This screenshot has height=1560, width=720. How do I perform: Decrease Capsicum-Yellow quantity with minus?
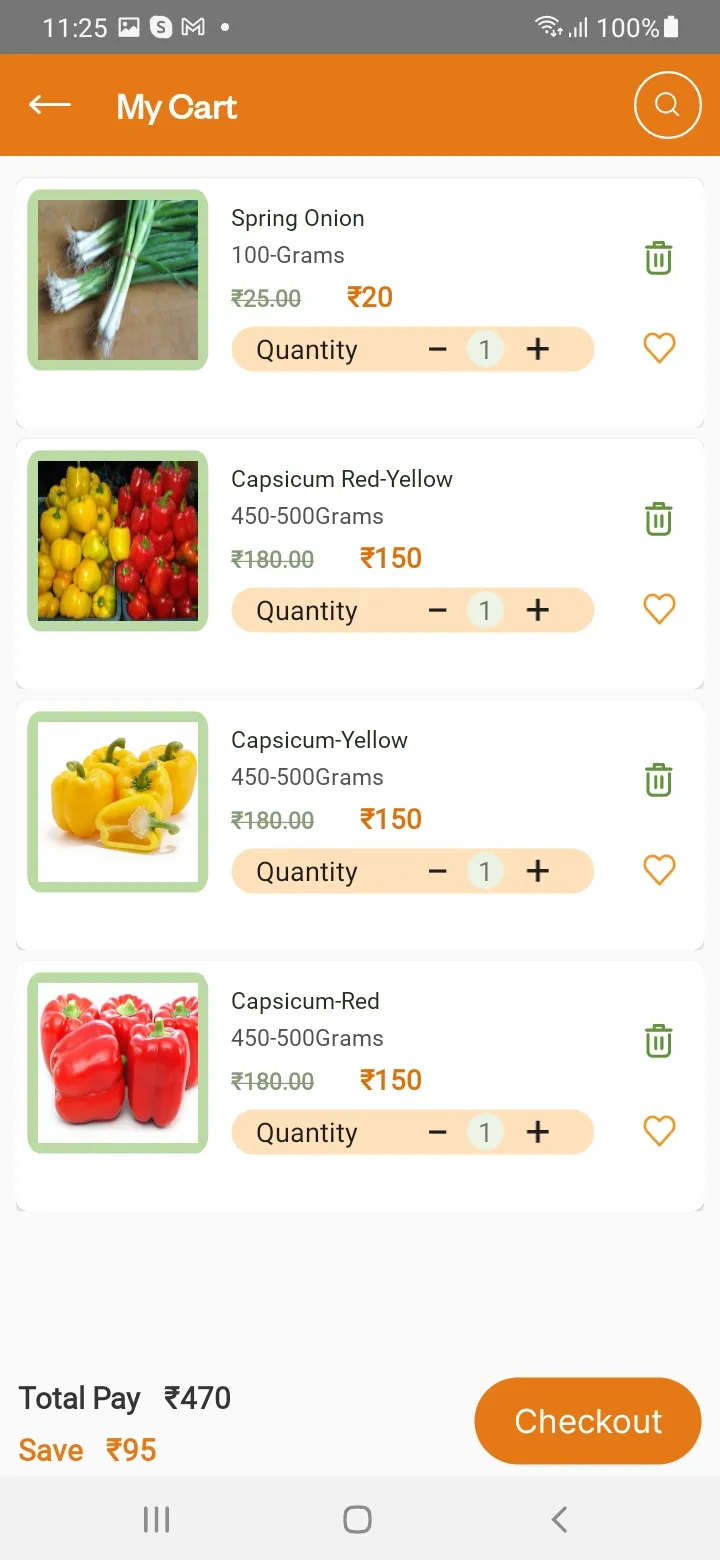[x=437, y=871]
